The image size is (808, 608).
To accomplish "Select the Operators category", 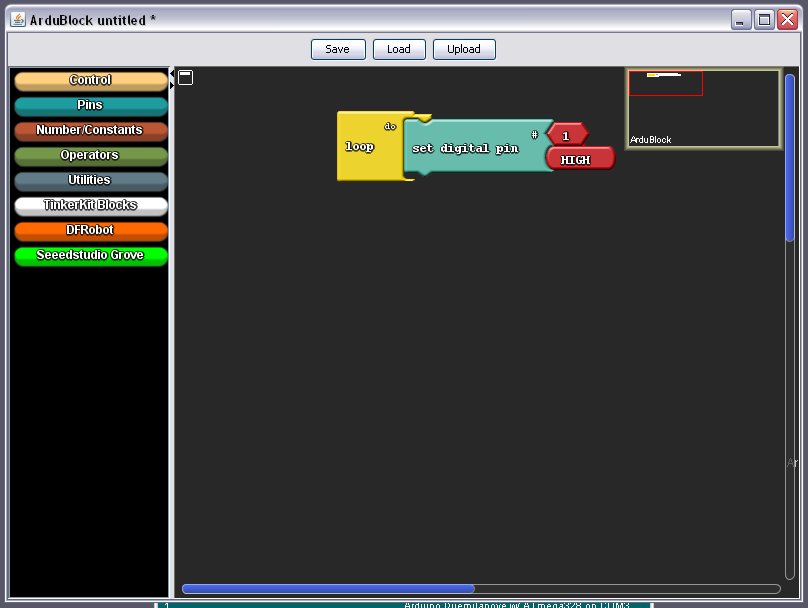I will (90, 156).
